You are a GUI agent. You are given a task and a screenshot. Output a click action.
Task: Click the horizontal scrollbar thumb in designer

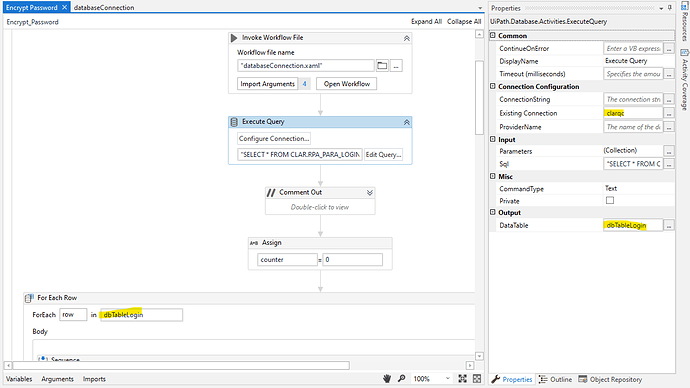181,365
